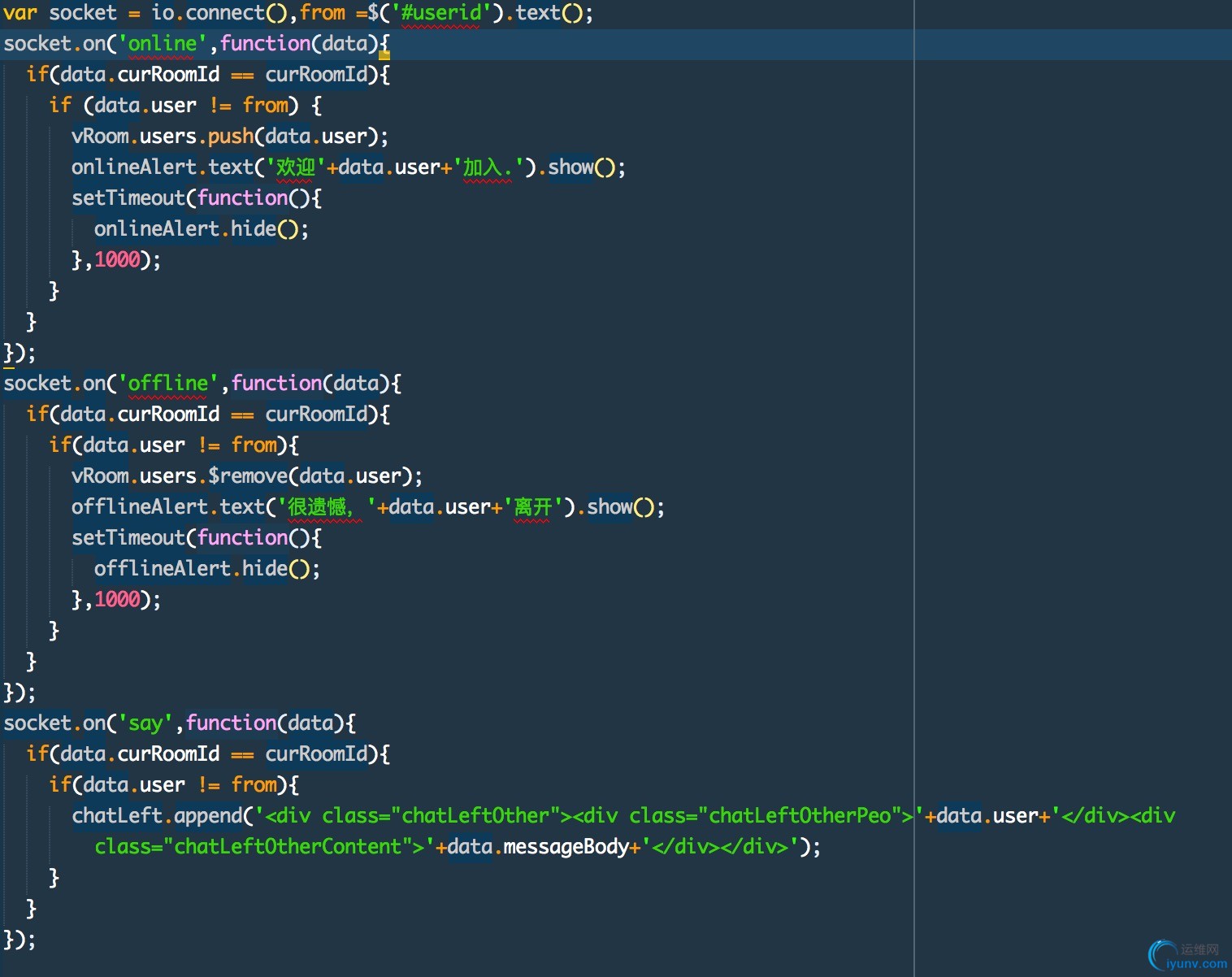
Task: Click the '离开' string in the offline alert
Action: click(533, 507)
